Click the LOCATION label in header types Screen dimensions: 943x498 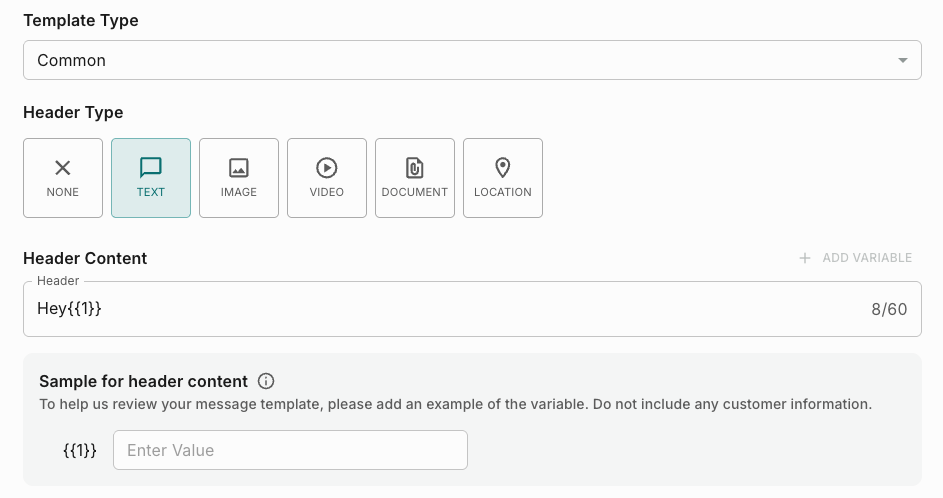(x=503, y=192)
